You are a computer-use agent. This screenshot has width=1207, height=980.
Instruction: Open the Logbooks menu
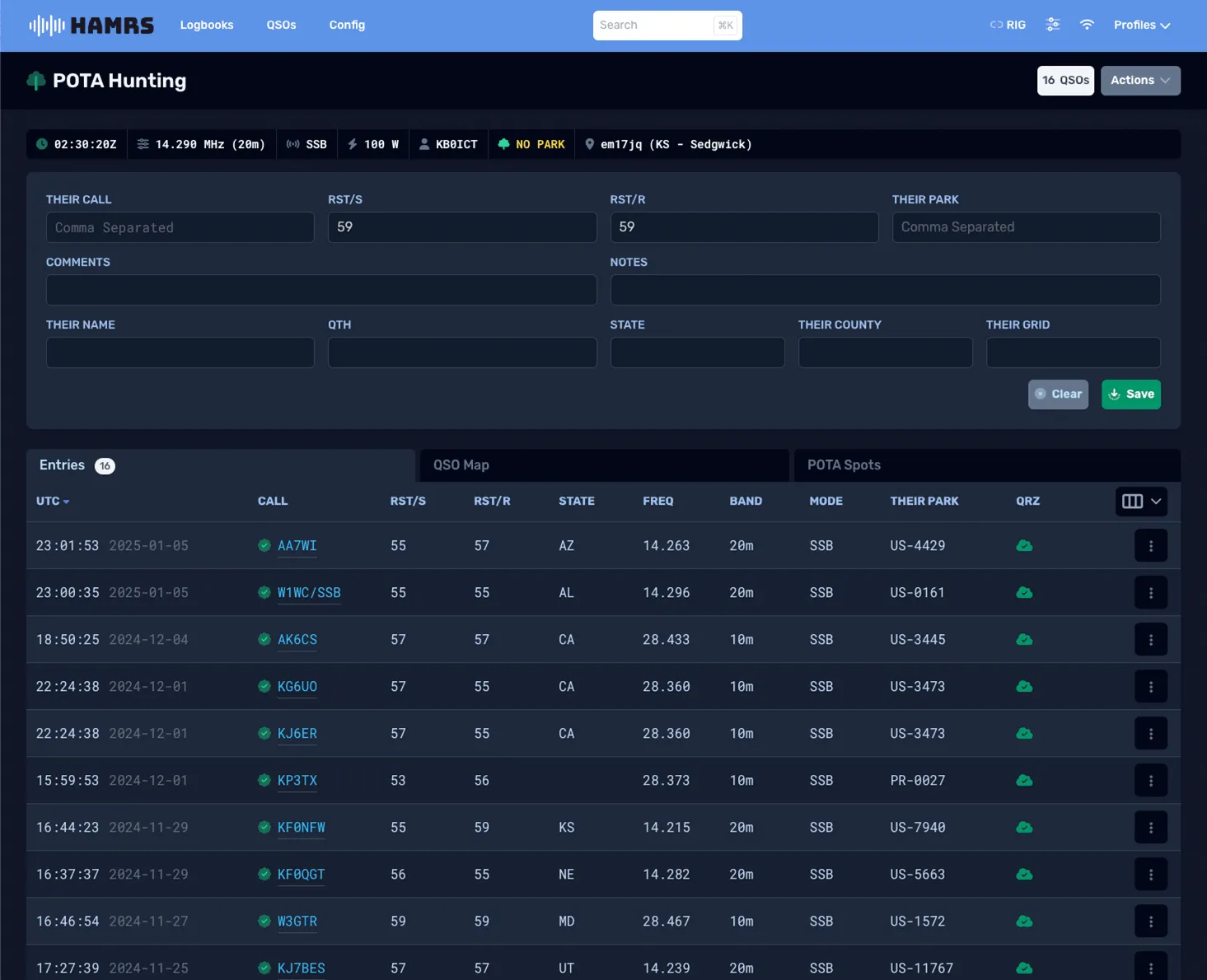pos(207,26)
